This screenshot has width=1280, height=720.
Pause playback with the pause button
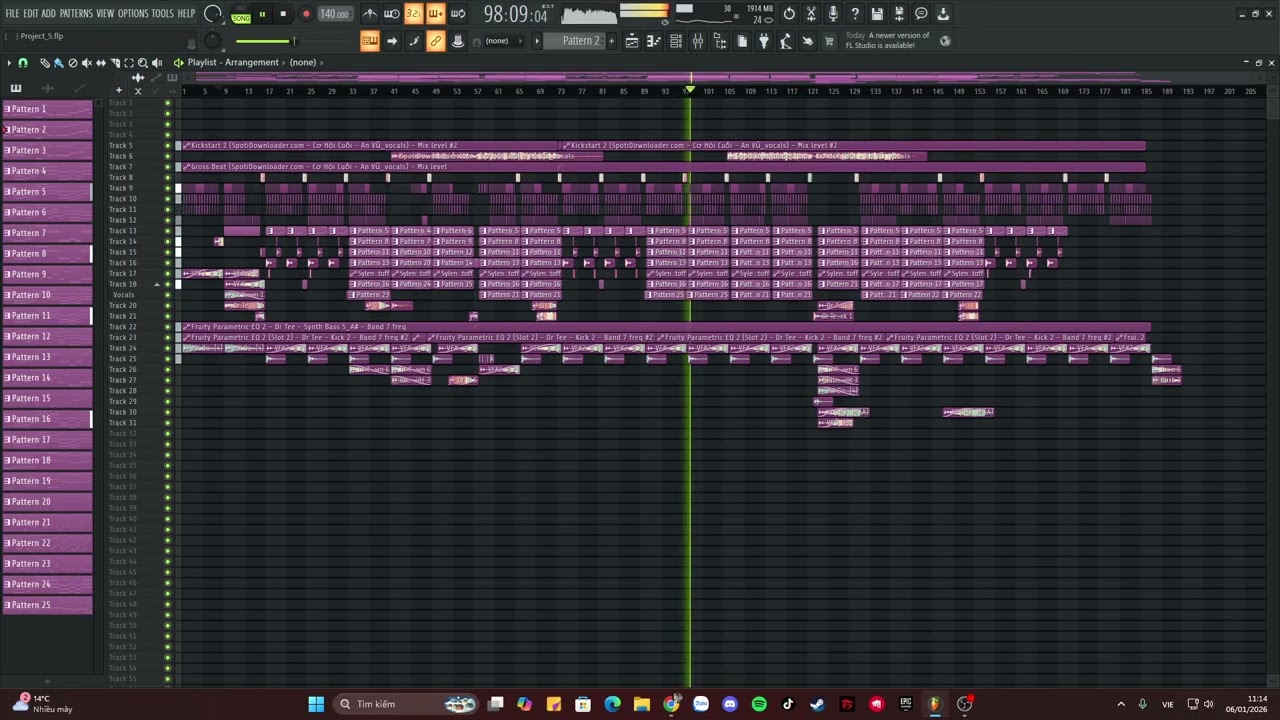[x=262, y=14]
